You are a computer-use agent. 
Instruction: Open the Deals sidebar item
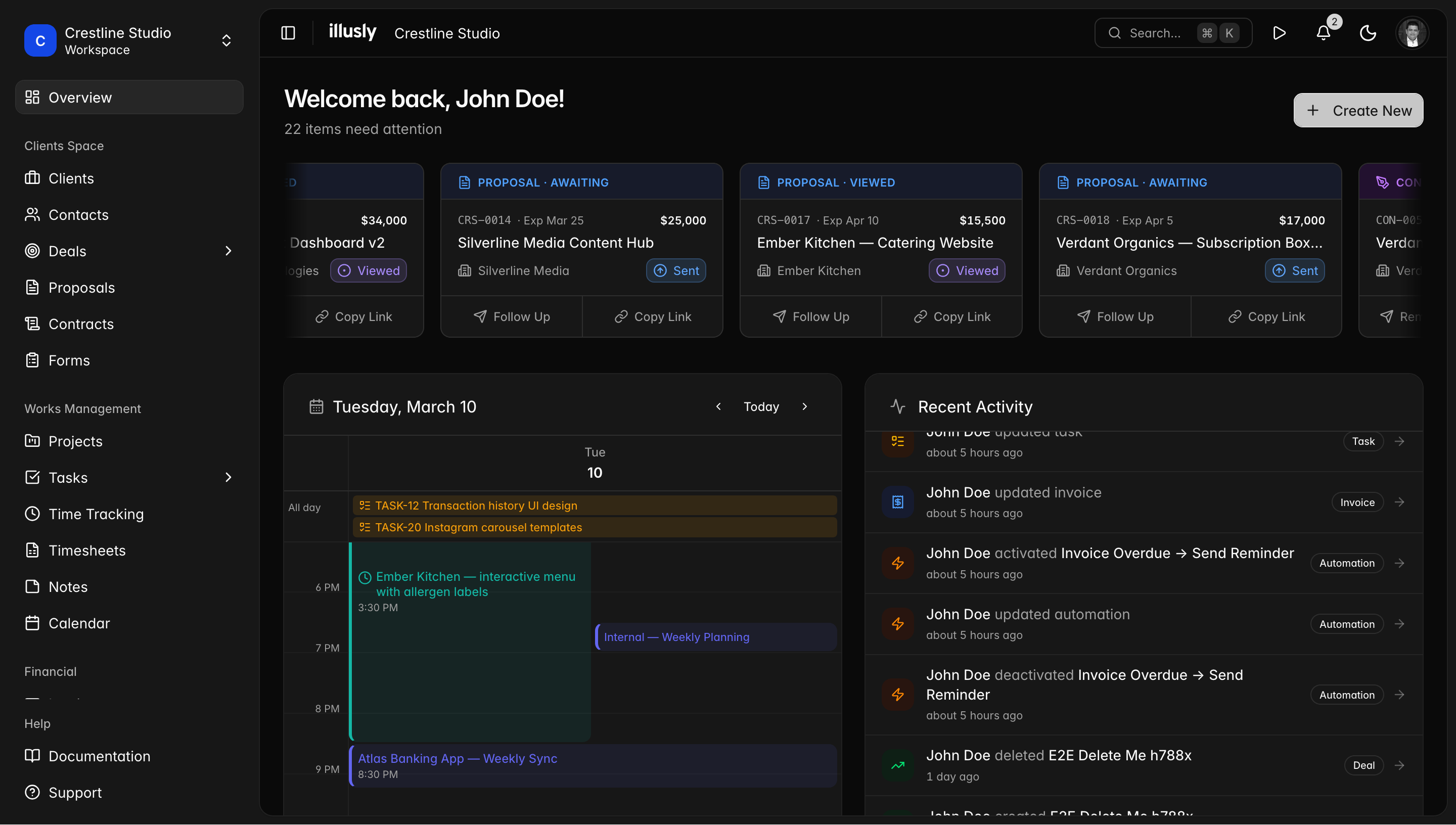coord(130,250)
